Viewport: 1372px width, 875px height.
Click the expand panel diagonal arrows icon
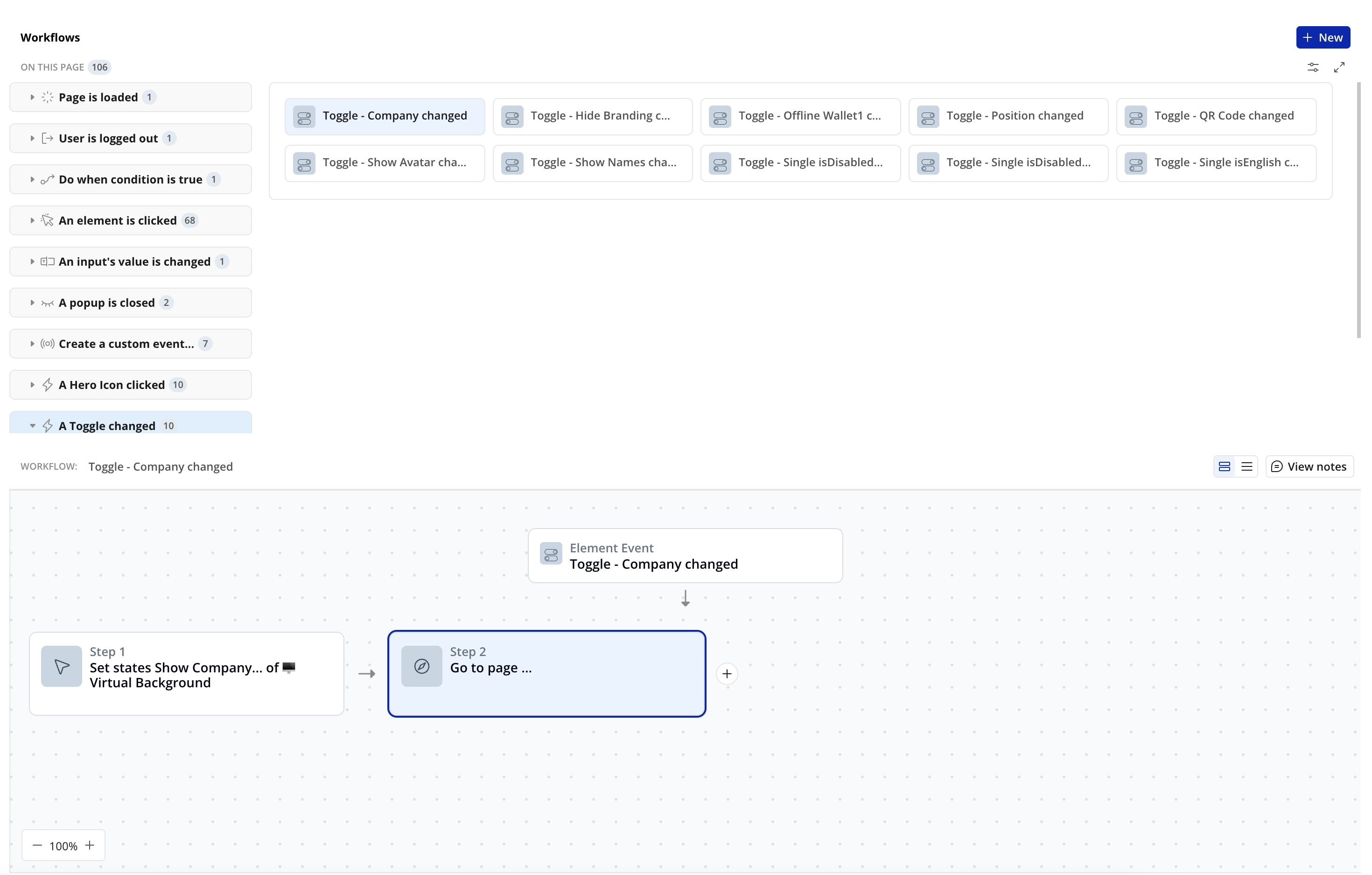click(1339, 67)
